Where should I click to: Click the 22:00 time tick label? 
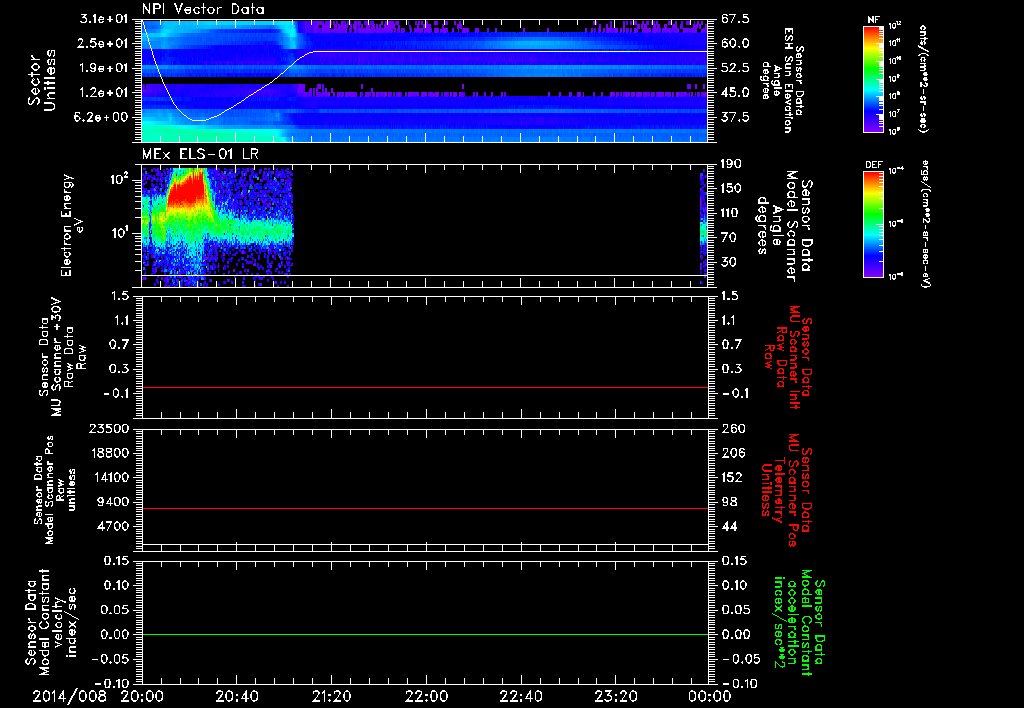(x=426, y=697)
